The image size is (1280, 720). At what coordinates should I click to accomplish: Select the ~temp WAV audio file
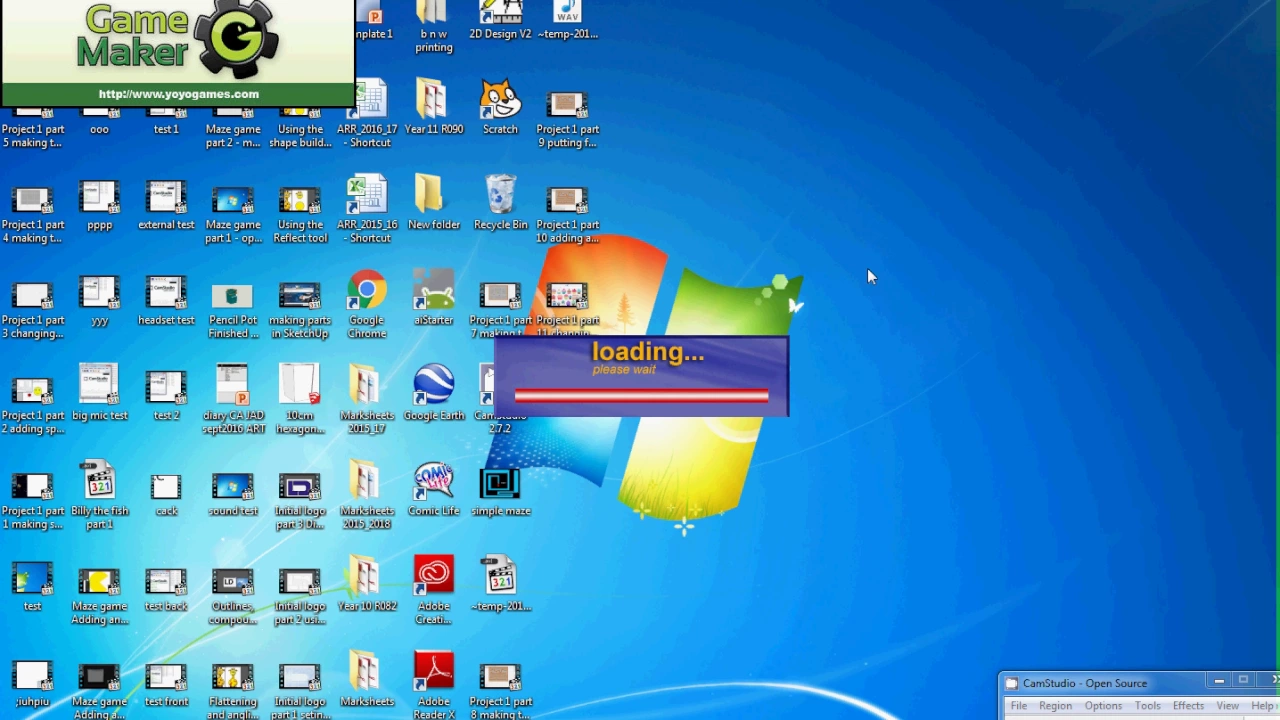click(567, 20)
